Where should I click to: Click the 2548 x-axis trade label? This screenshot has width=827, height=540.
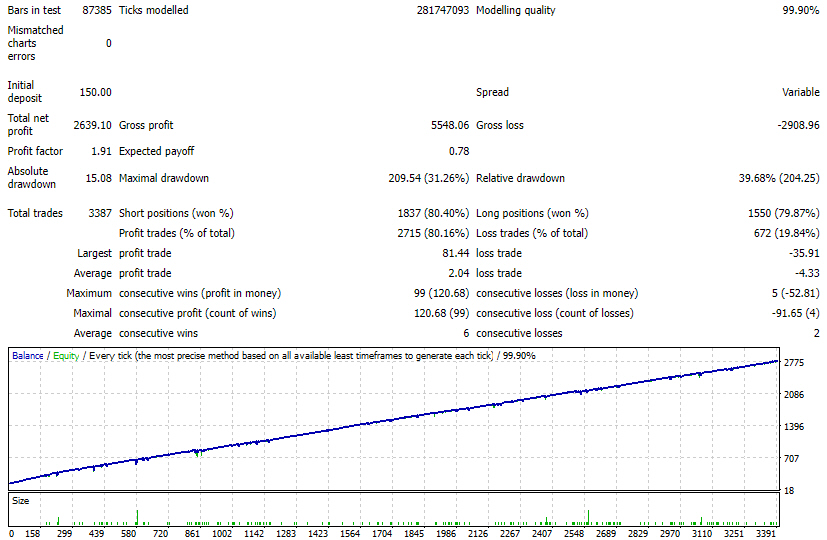(x=574, y=534)
